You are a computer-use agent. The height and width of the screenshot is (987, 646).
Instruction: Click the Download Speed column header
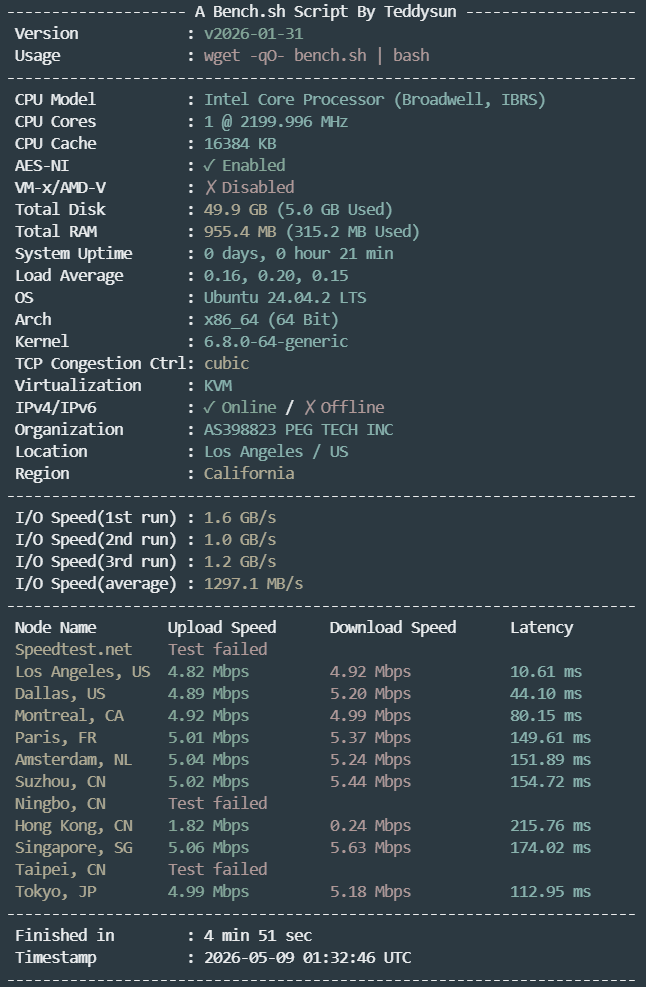[x=393, y=628]
